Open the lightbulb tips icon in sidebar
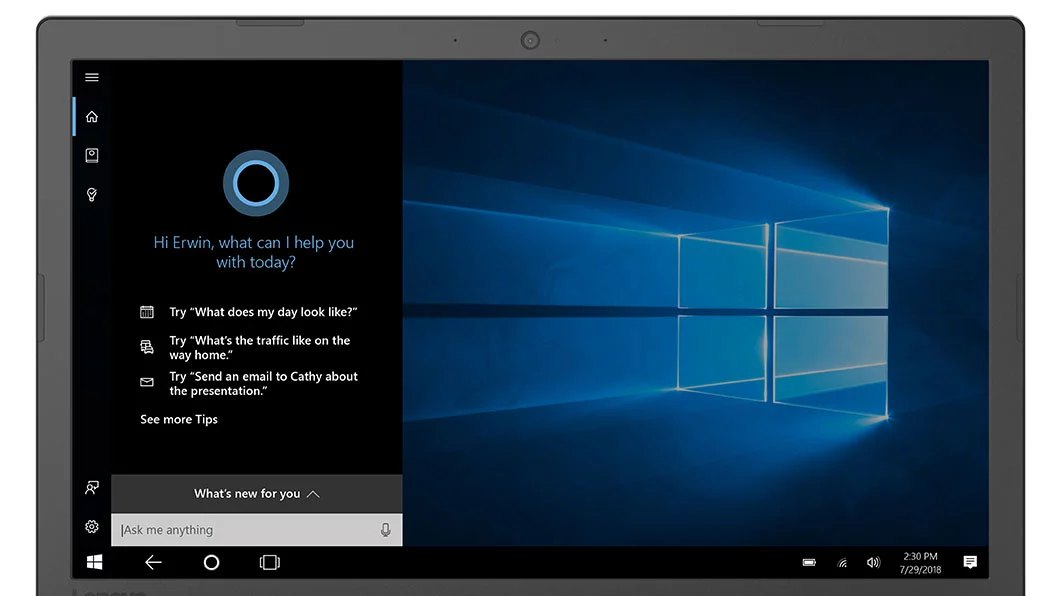 click(92, 194)
